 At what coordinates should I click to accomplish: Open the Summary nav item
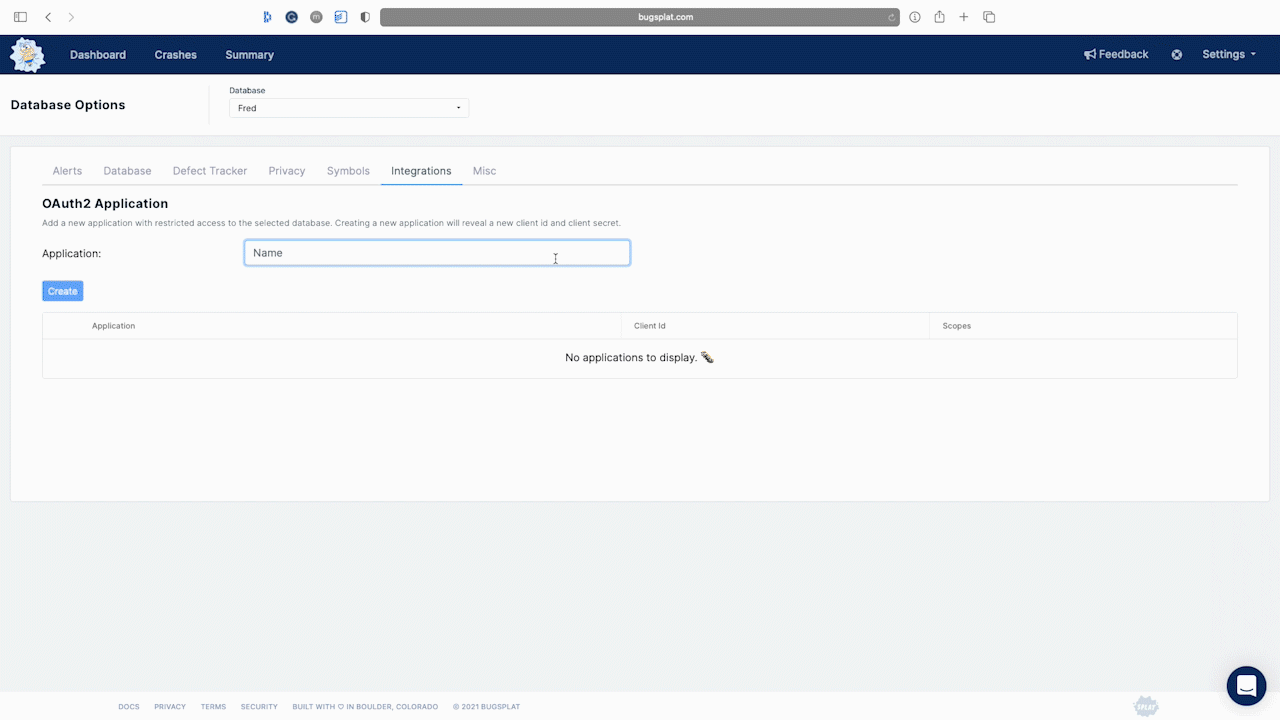coord(249,55)
